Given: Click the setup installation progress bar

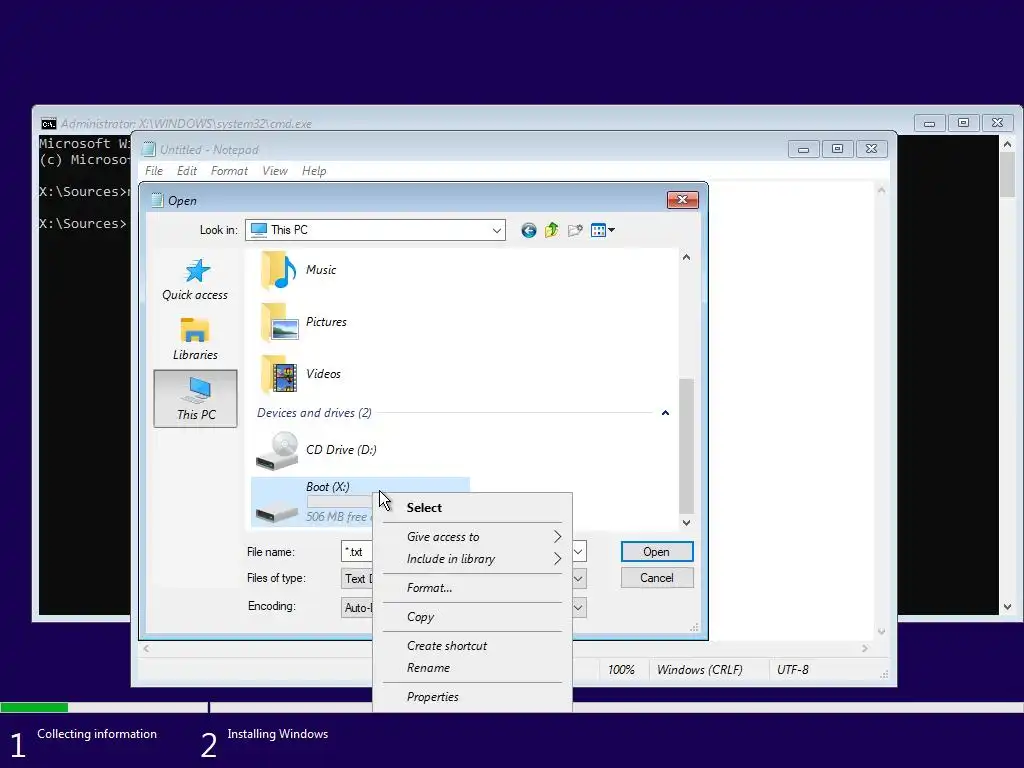Looking at the screenshot, I should click(x=512, y=707).
